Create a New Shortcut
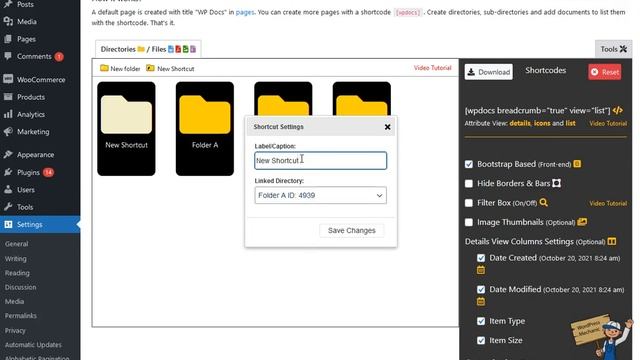 tap(170, 69)
